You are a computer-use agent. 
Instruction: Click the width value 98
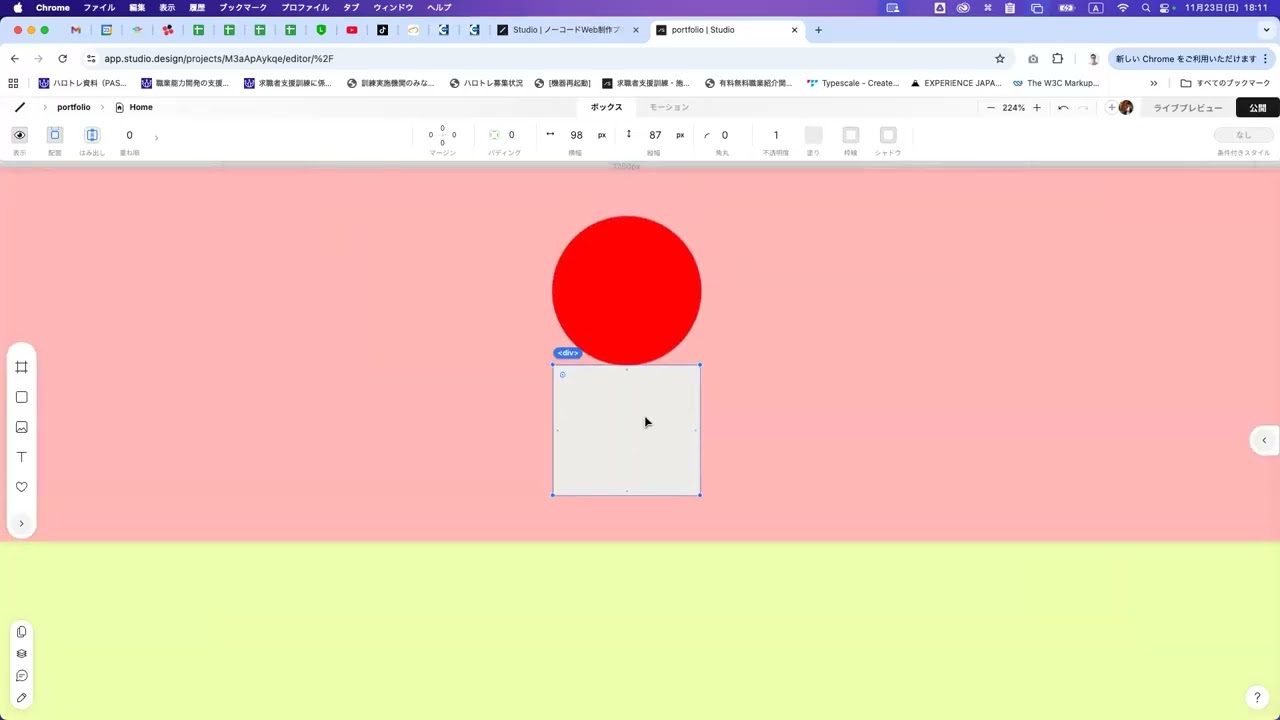[576, 135]
